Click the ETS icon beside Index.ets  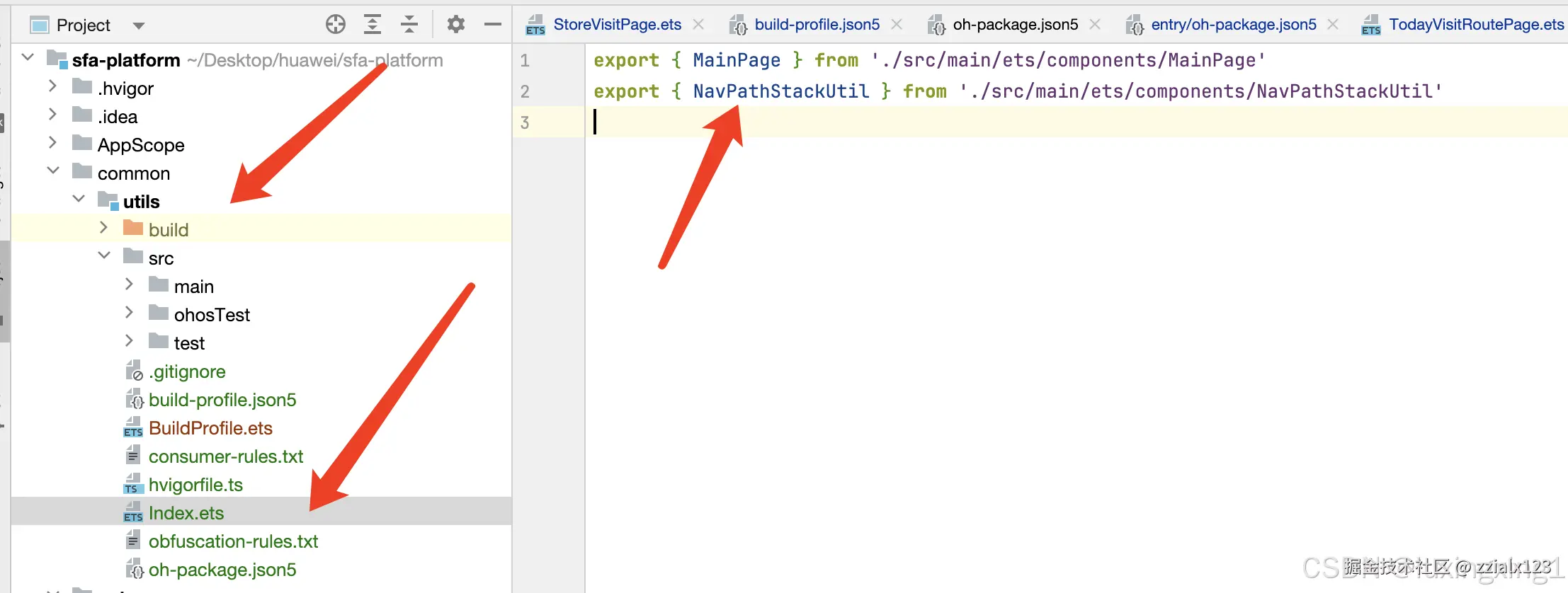[x=133, y=512]
